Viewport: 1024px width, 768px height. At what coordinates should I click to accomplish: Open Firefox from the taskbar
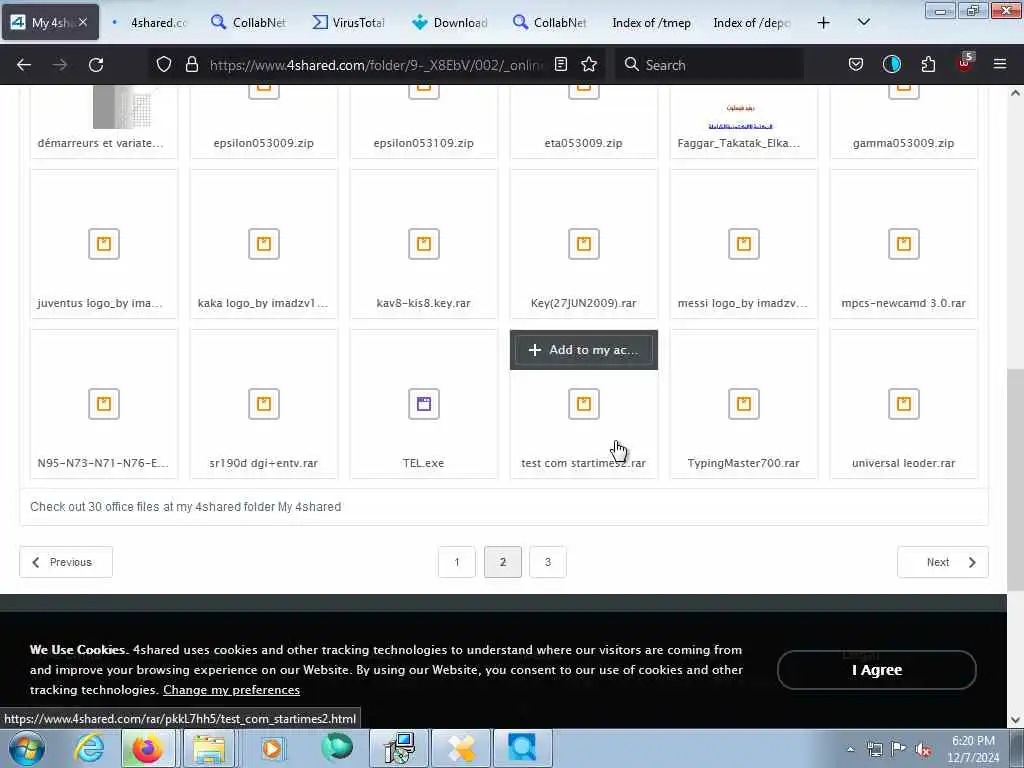[148, 748]
